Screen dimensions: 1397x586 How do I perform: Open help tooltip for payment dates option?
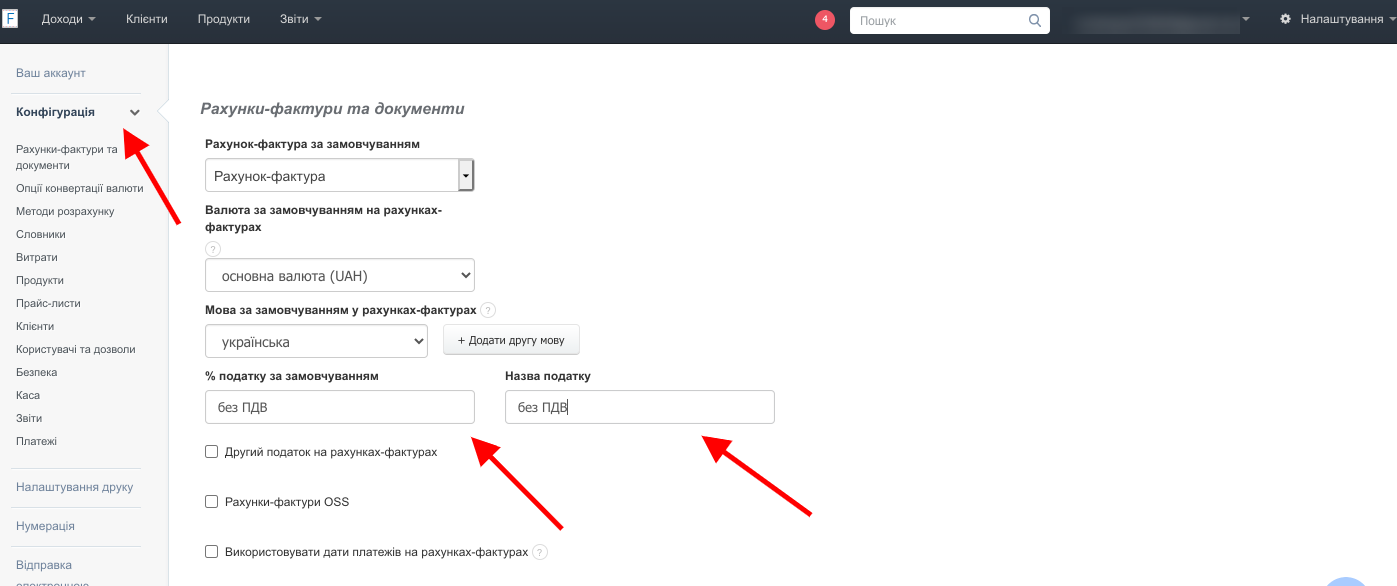pos(540,552)
